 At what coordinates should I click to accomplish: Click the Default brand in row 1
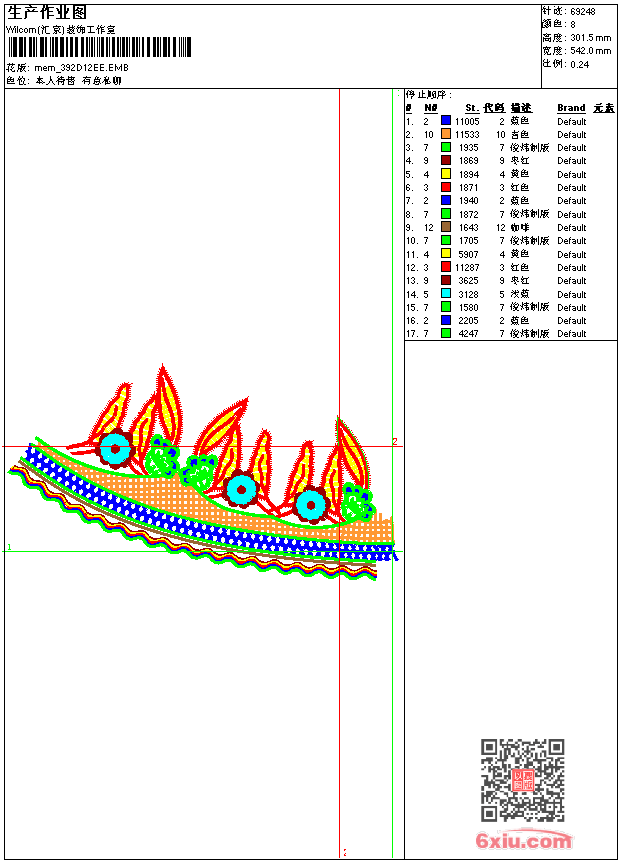[571, 121]
